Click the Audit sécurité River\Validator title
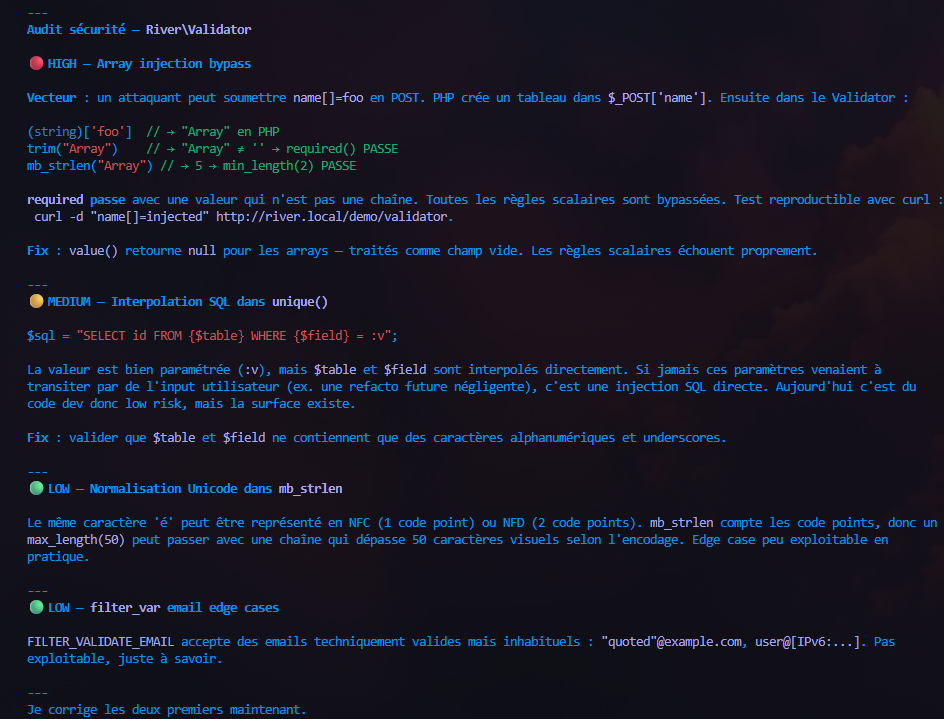This screenshot has width=944, height=719. coord(139,30)
